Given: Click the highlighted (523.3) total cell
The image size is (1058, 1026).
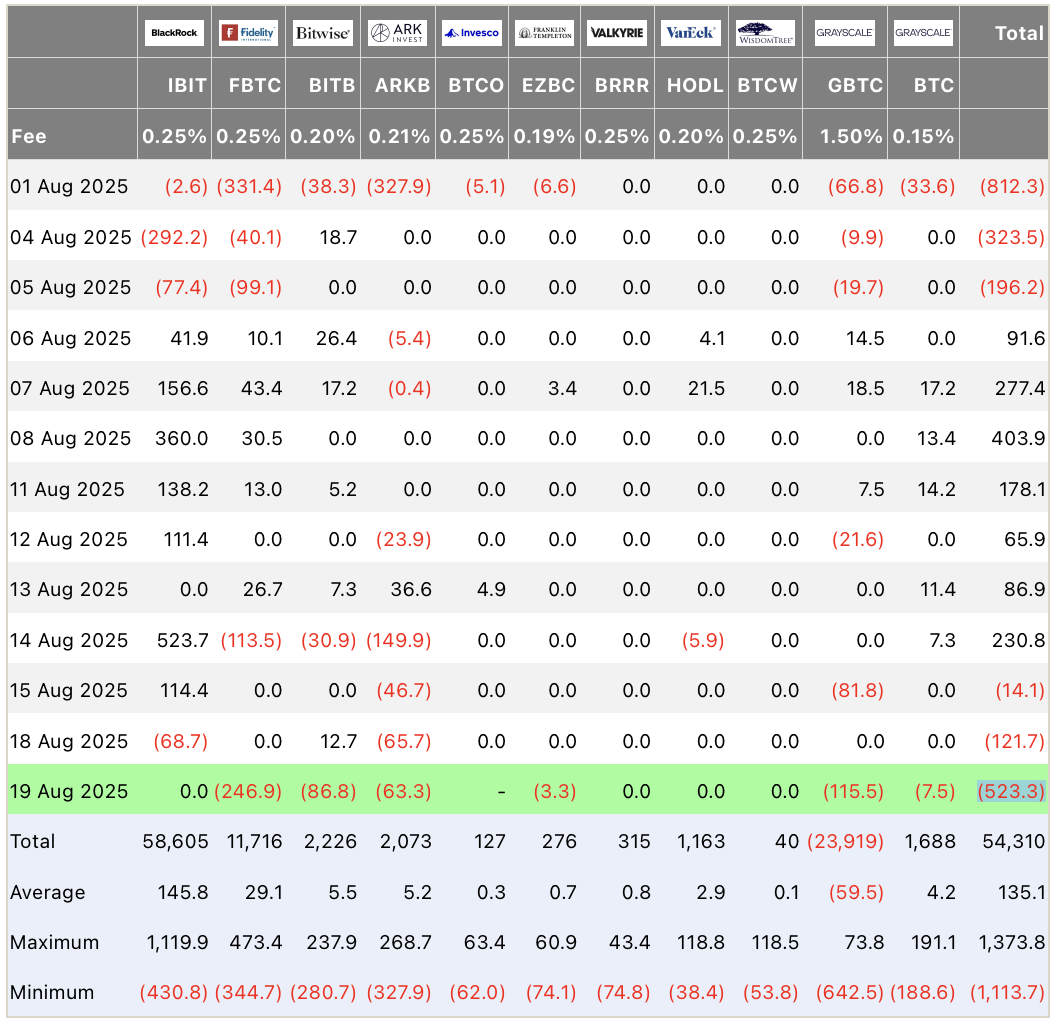Looking at the screenshot, I should (x=1011, y=791).
